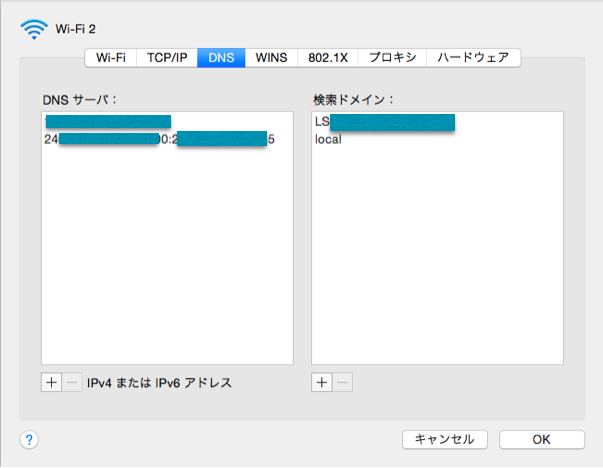
Task: Open the プロキシ tab
Action: pos(392,58)
